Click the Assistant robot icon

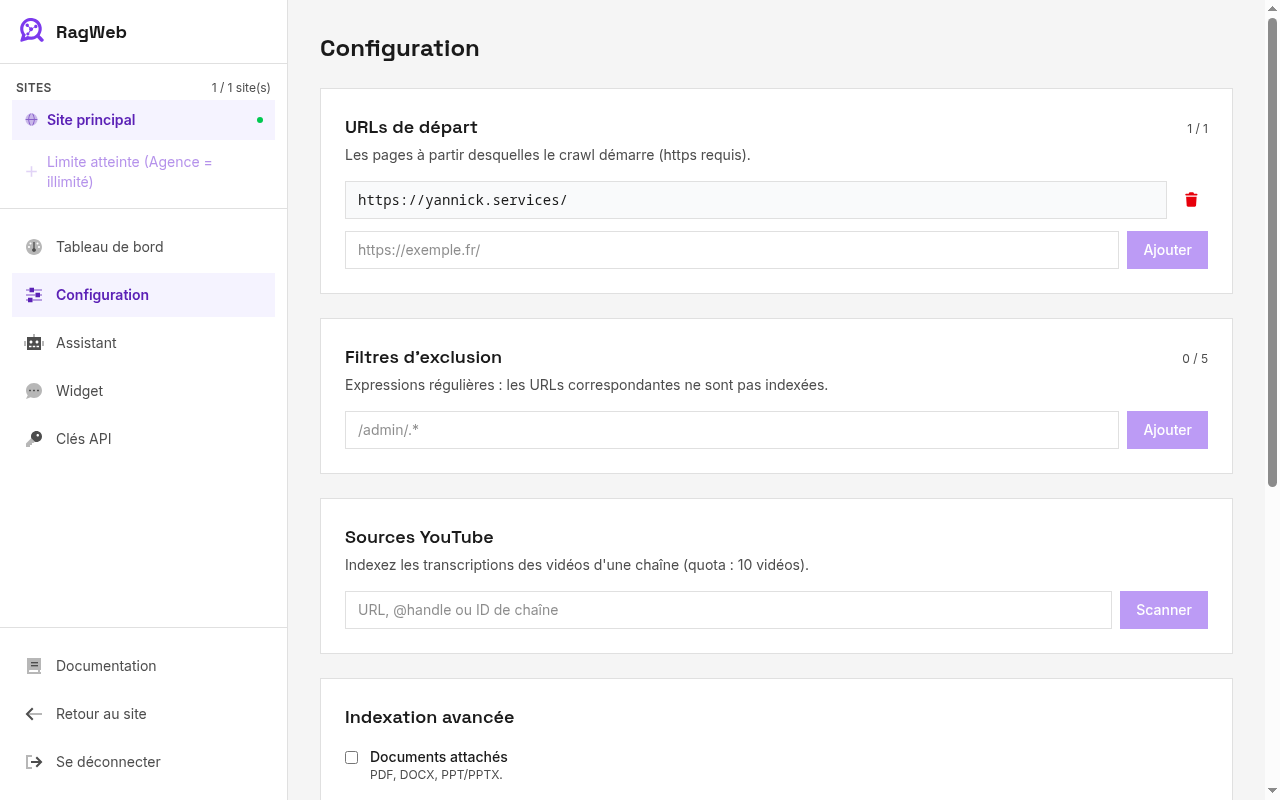34,343
